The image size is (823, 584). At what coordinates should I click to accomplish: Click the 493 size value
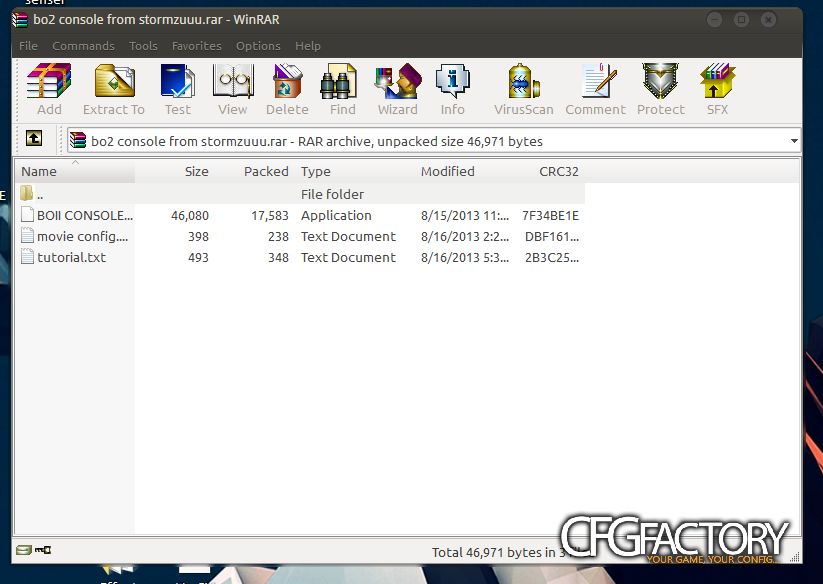[x=198, y=257]
